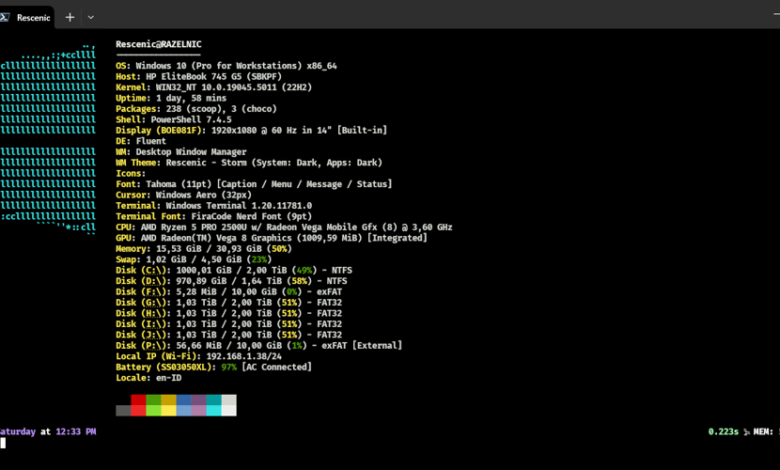The height and width of the screenshot is (470, 780).
Task: Expand the new tab profile dropdown chevron
Action: pos(91,17)
